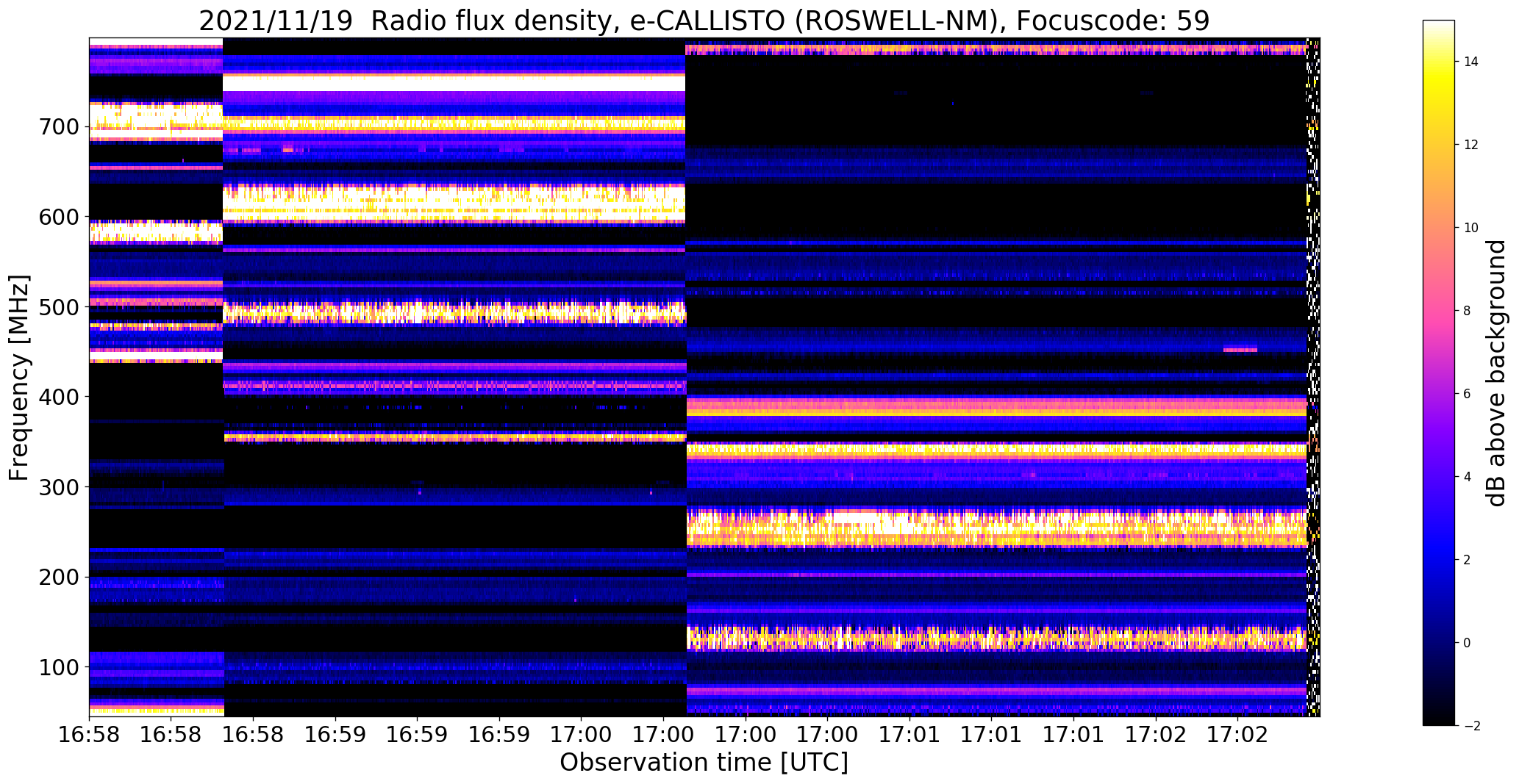Click the first 17:02 time tick label
1519x784 pixels.
point(1156,735)
